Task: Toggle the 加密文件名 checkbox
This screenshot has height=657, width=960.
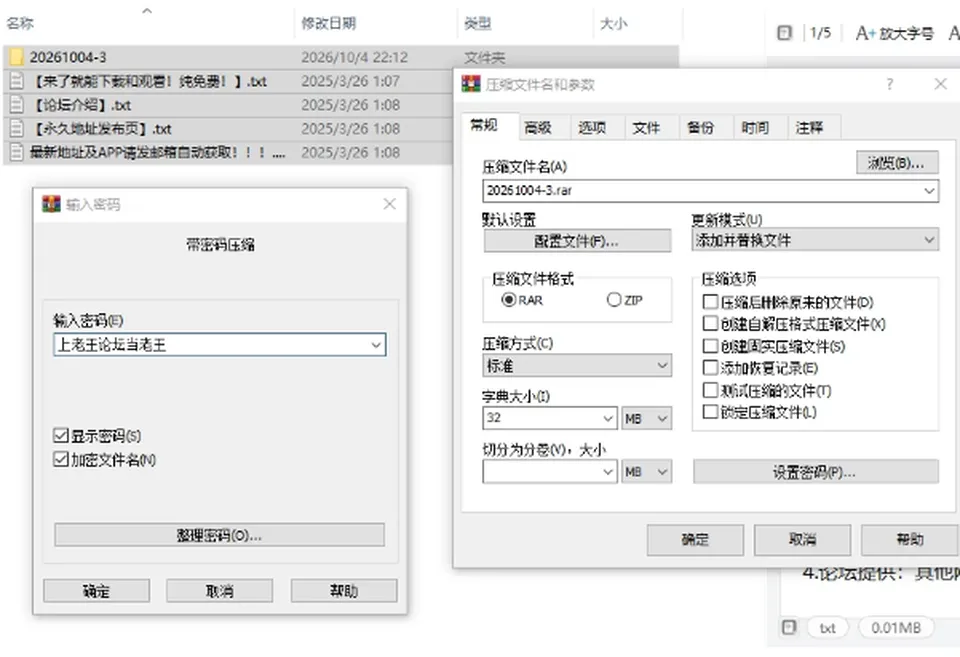Action: 60,459
